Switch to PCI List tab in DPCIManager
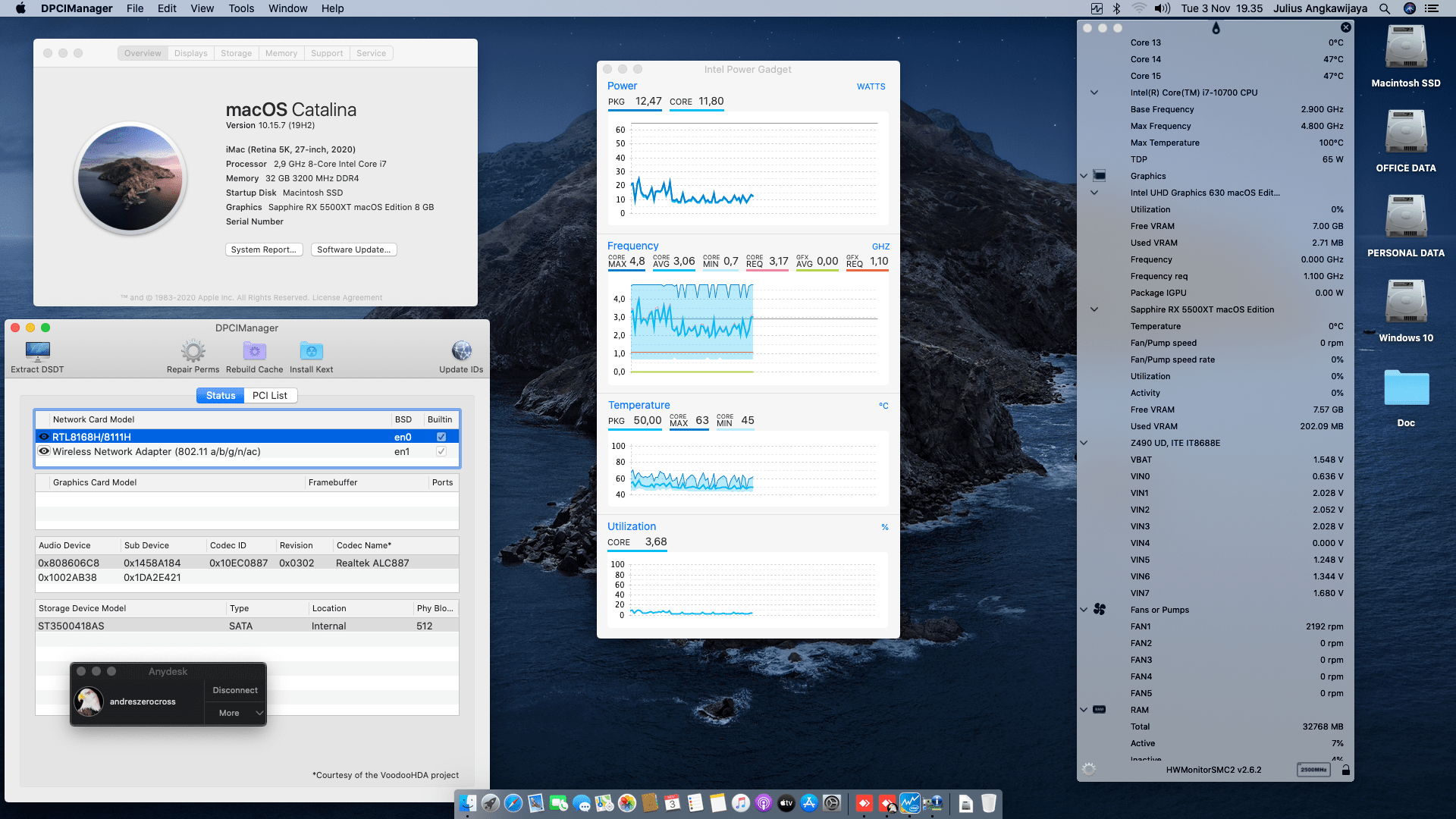The width and height of the screenshot is (1456, 819). click(270, 395)
